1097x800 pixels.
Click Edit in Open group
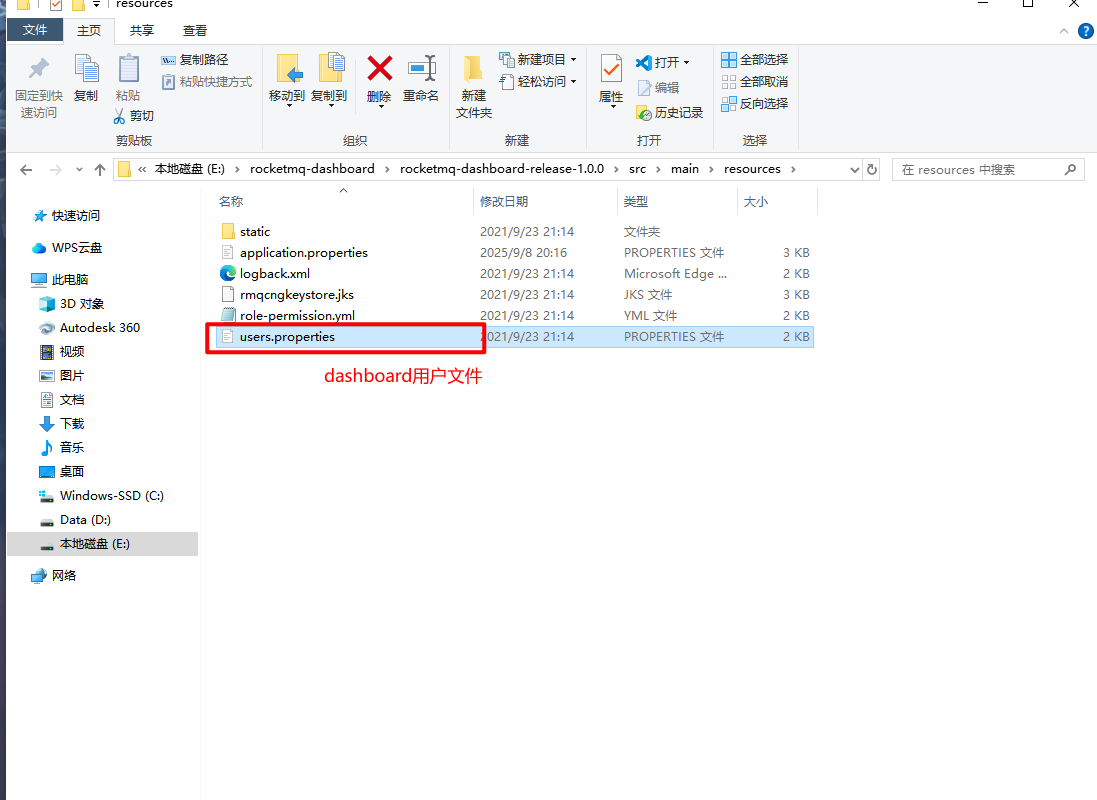point(658,87)
